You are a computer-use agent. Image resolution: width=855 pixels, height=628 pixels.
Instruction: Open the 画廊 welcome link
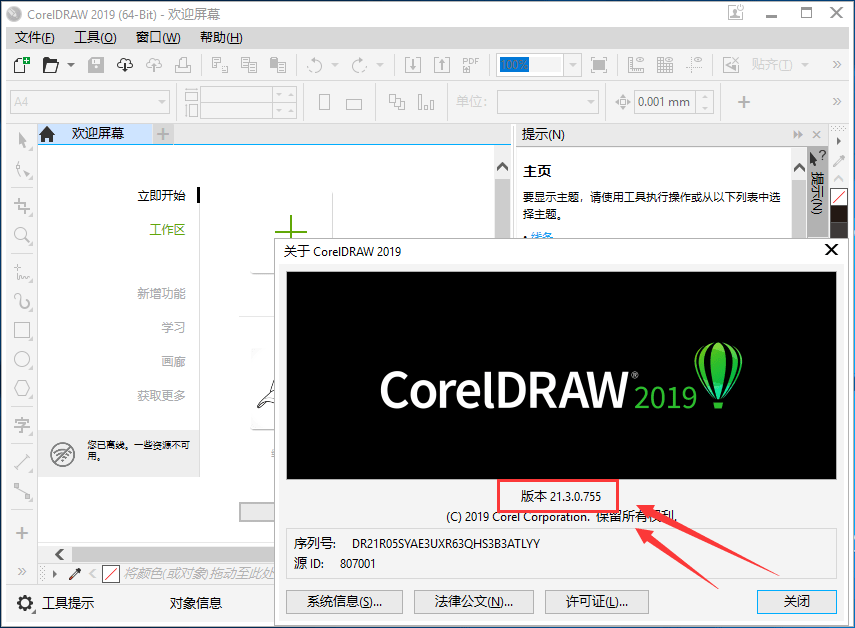click(173, 361)
